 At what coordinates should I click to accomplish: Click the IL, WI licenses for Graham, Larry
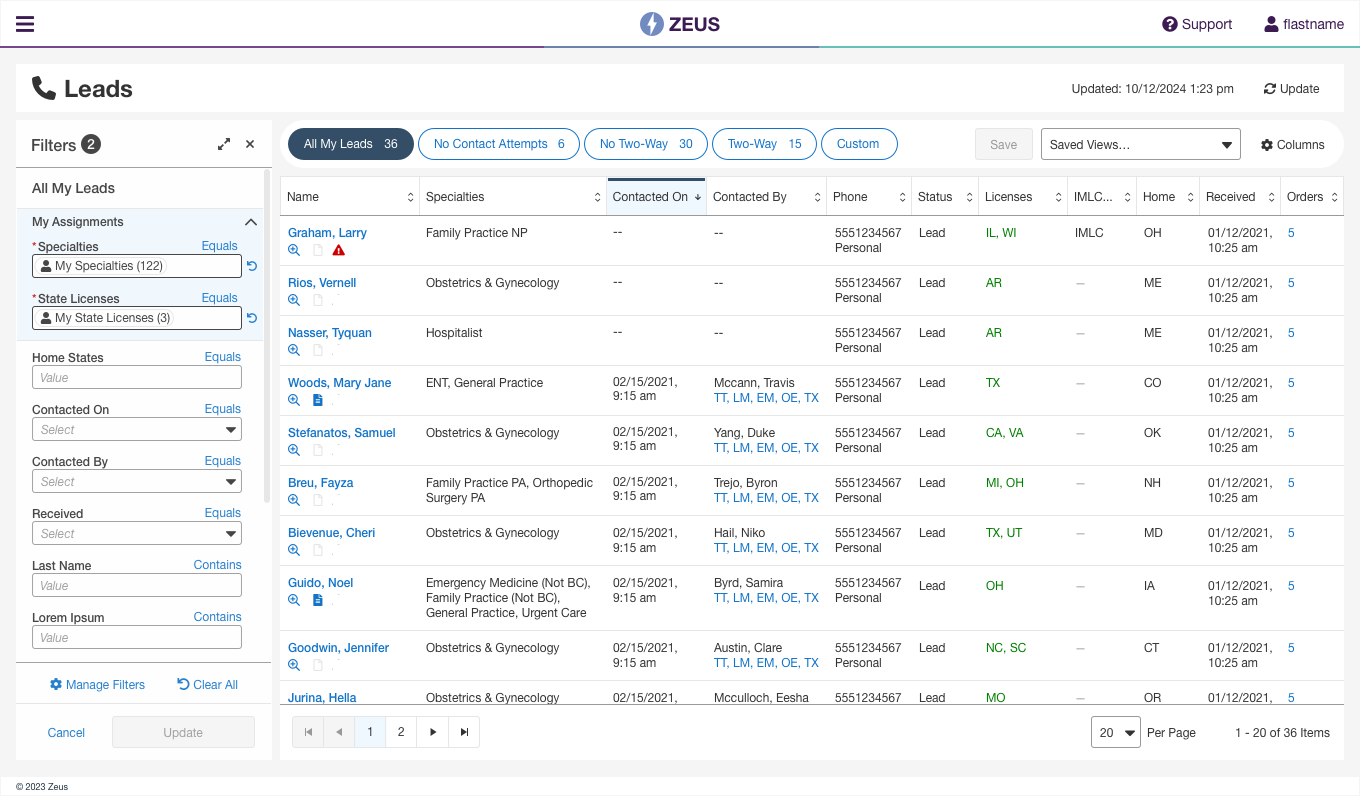(1001, 233)
